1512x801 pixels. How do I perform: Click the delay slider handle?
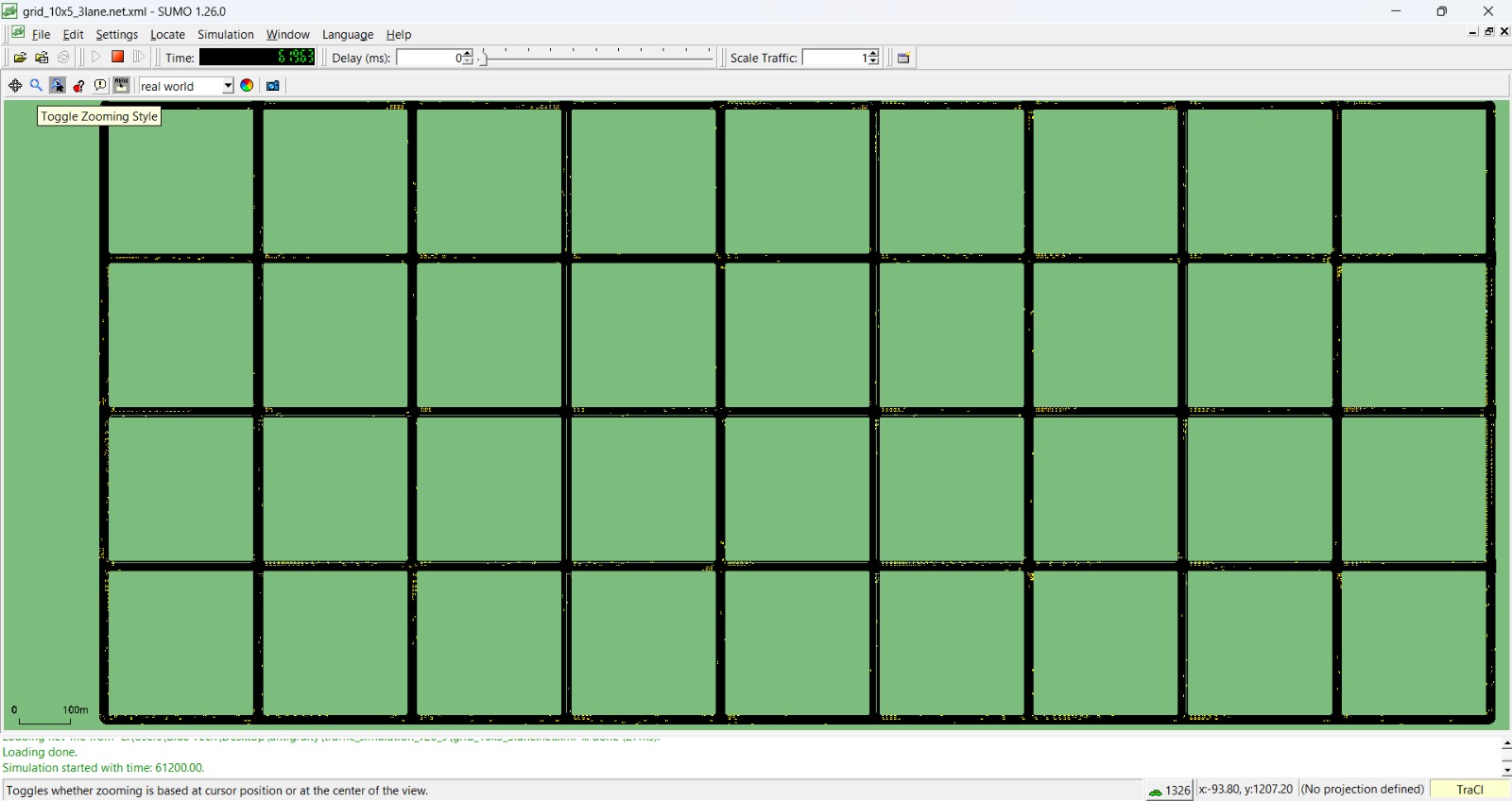click(x=483, y=58)
